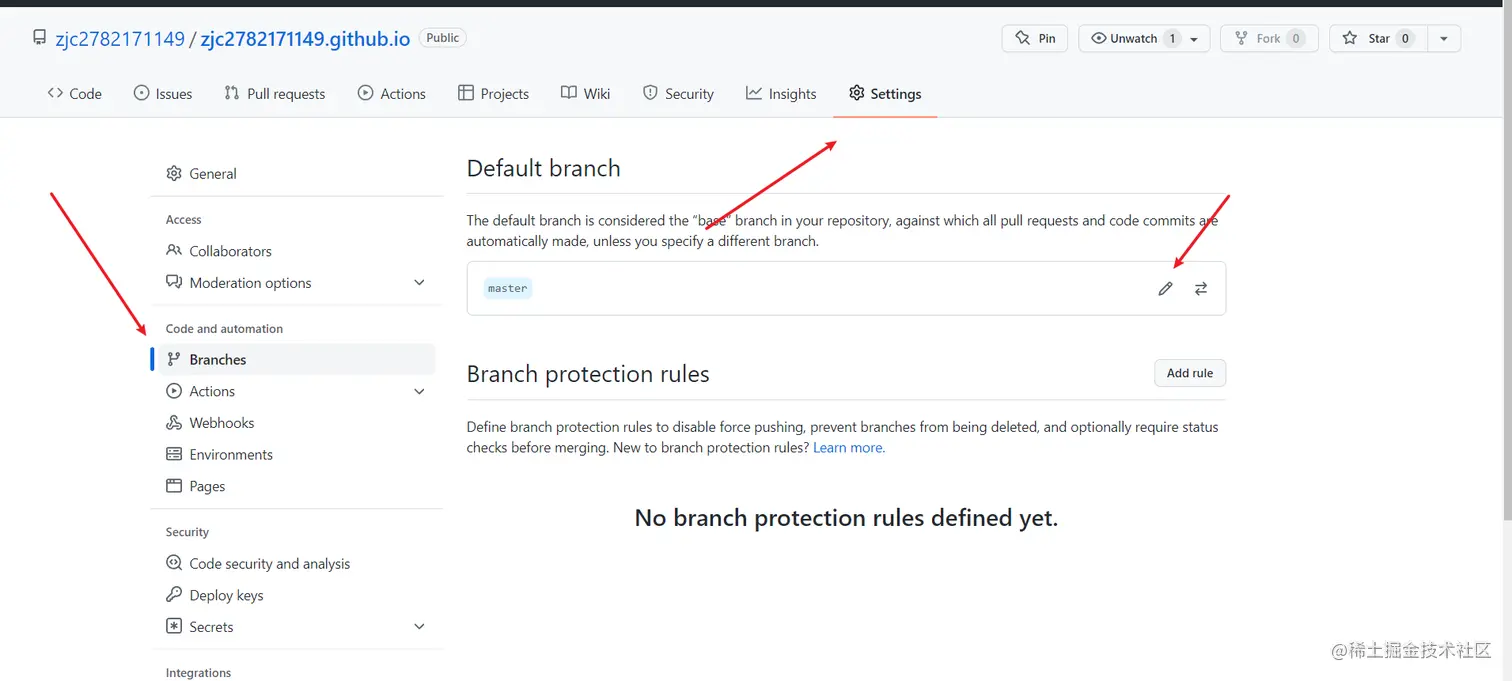Click the Collaborators people icon

(x=174, y=251)
